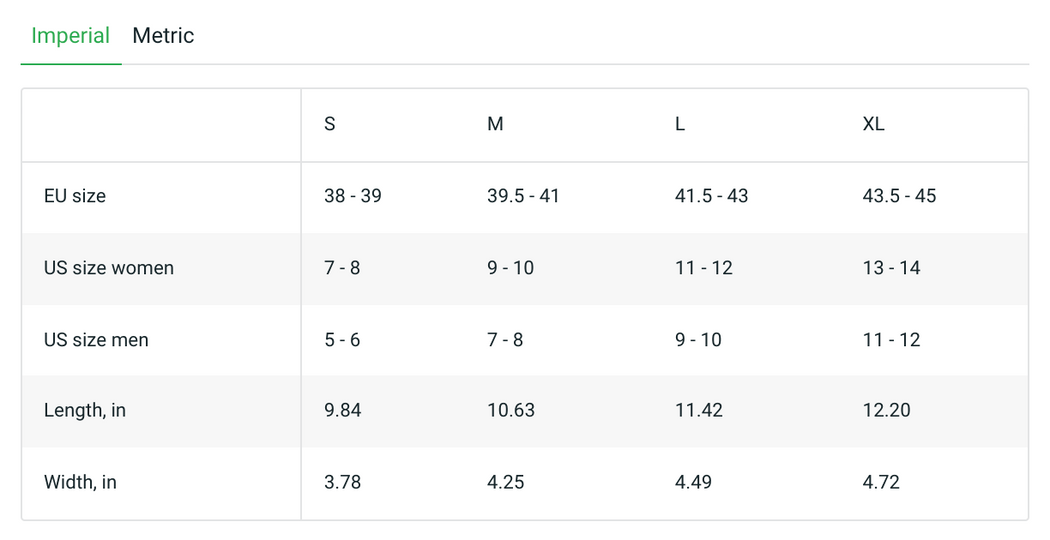Select the width value 3.78
This screenshot has height=540, width=1050.
(x=342, y=482)
